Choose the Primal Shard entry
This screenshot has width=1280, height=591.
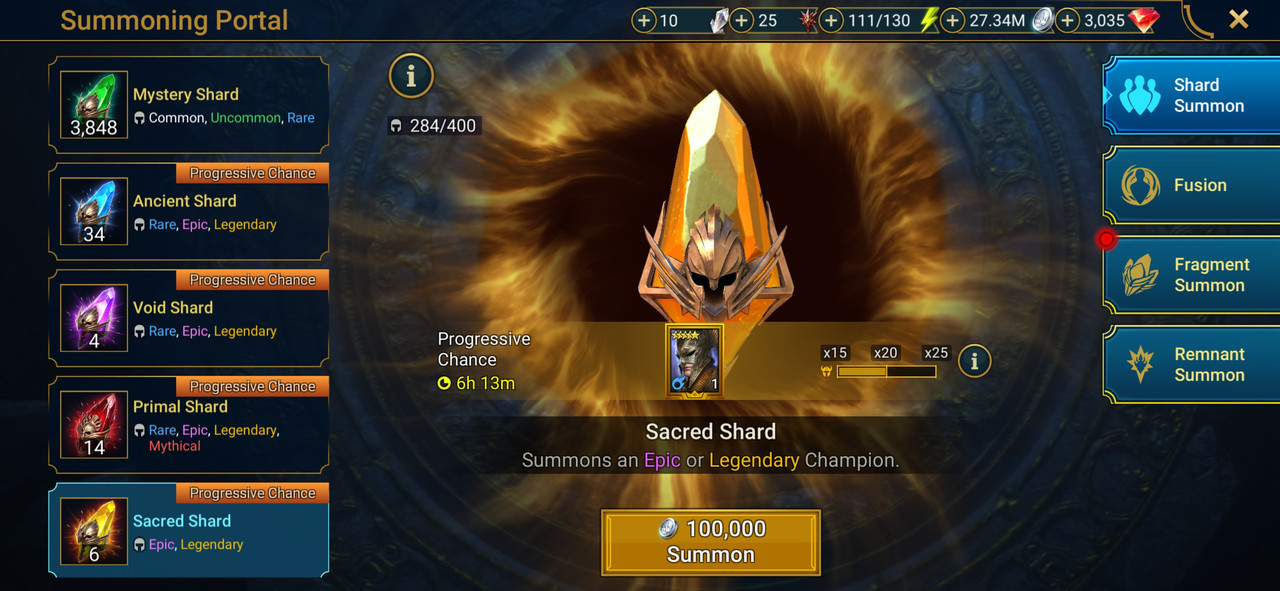tap(189, 425)
